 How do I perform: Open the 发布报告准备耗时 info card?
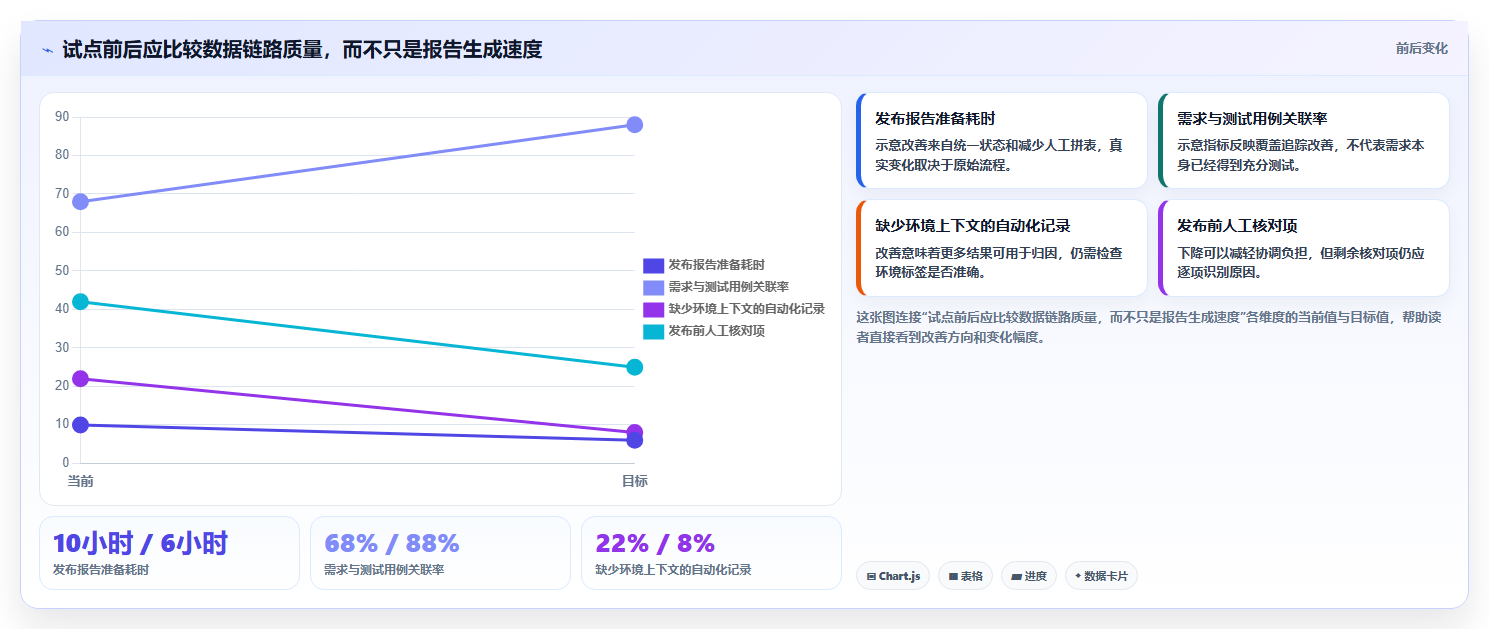(x=1002, y=141)
